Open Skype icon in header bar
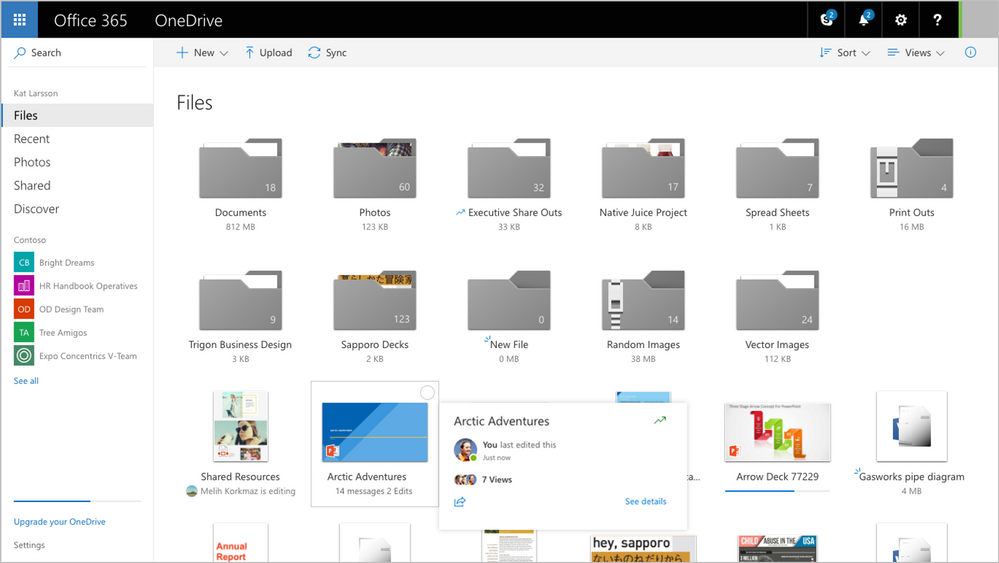The width and height of the screenshot is (999, 563). (826, 20)
